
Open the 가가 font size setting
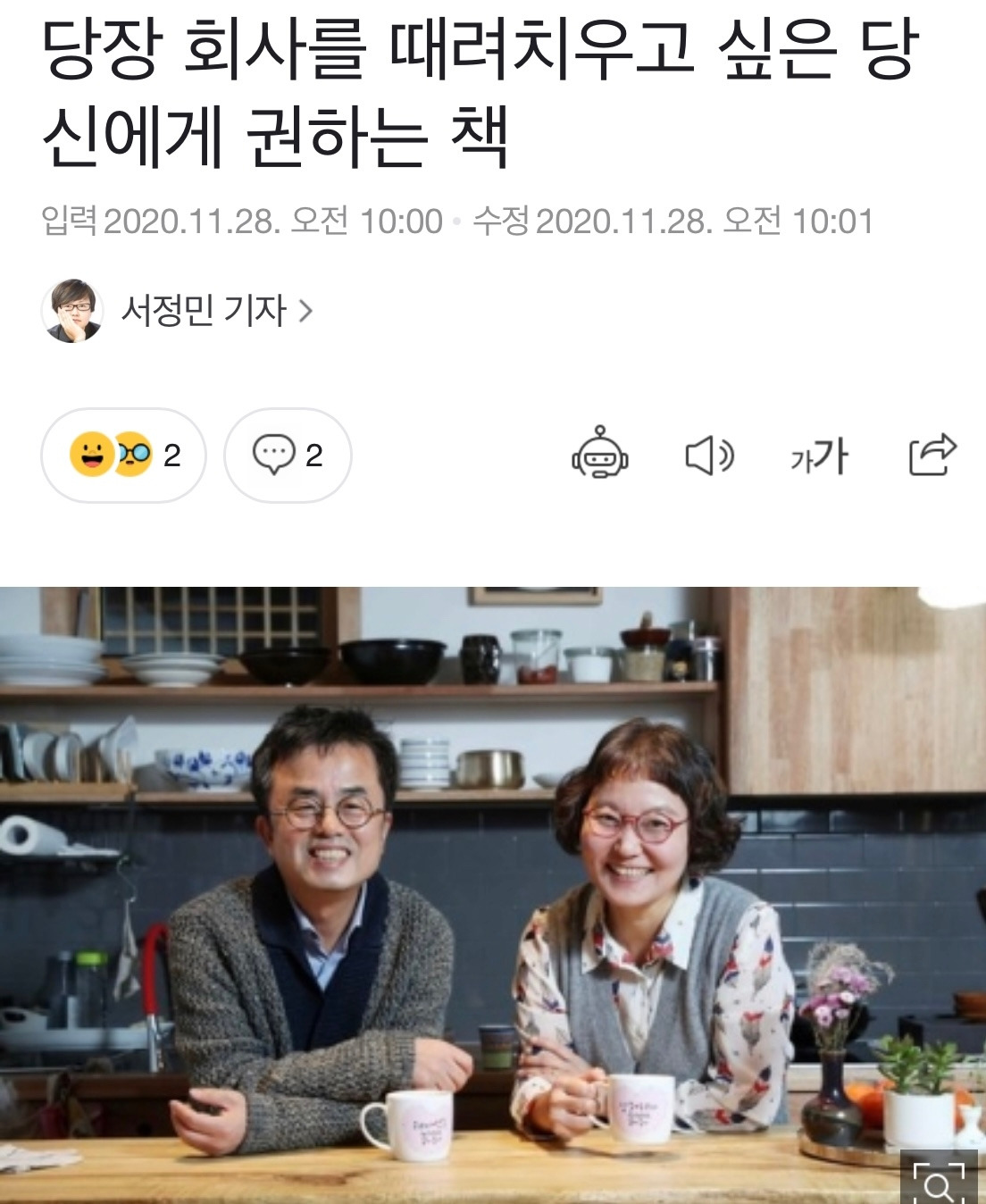[x=819, y=456]
